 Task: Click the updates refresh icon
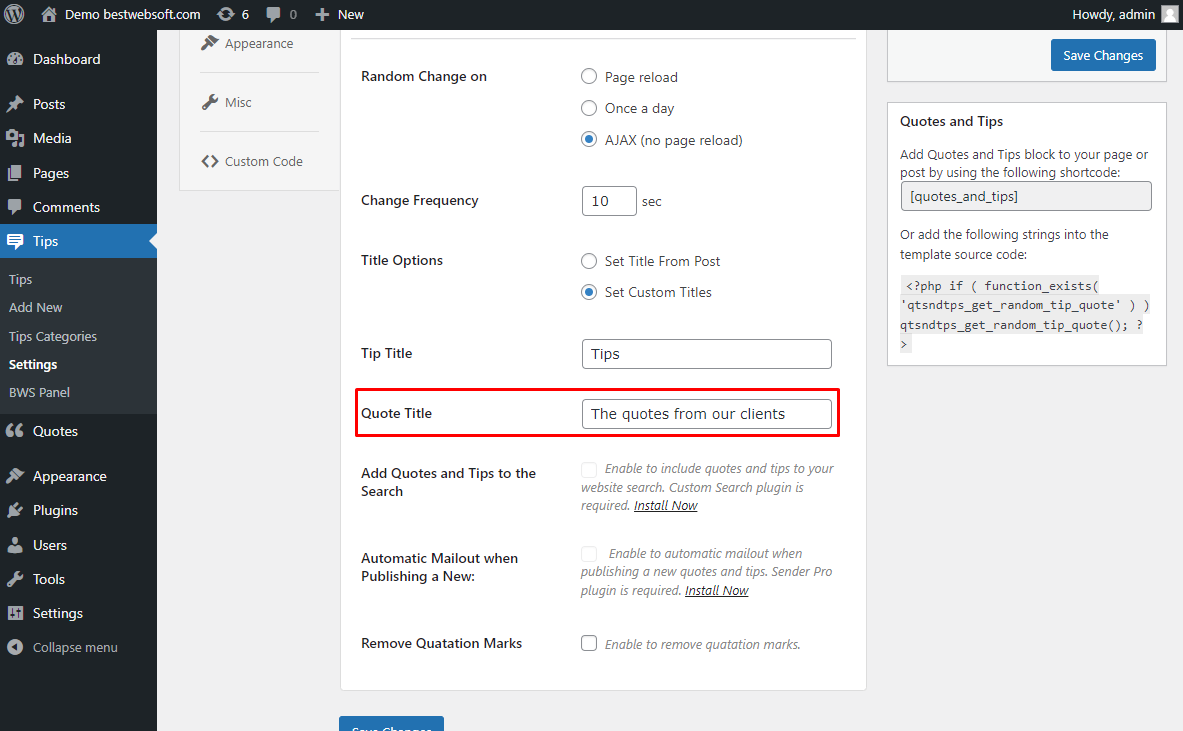pyautogui.click(x=226, y=14)
